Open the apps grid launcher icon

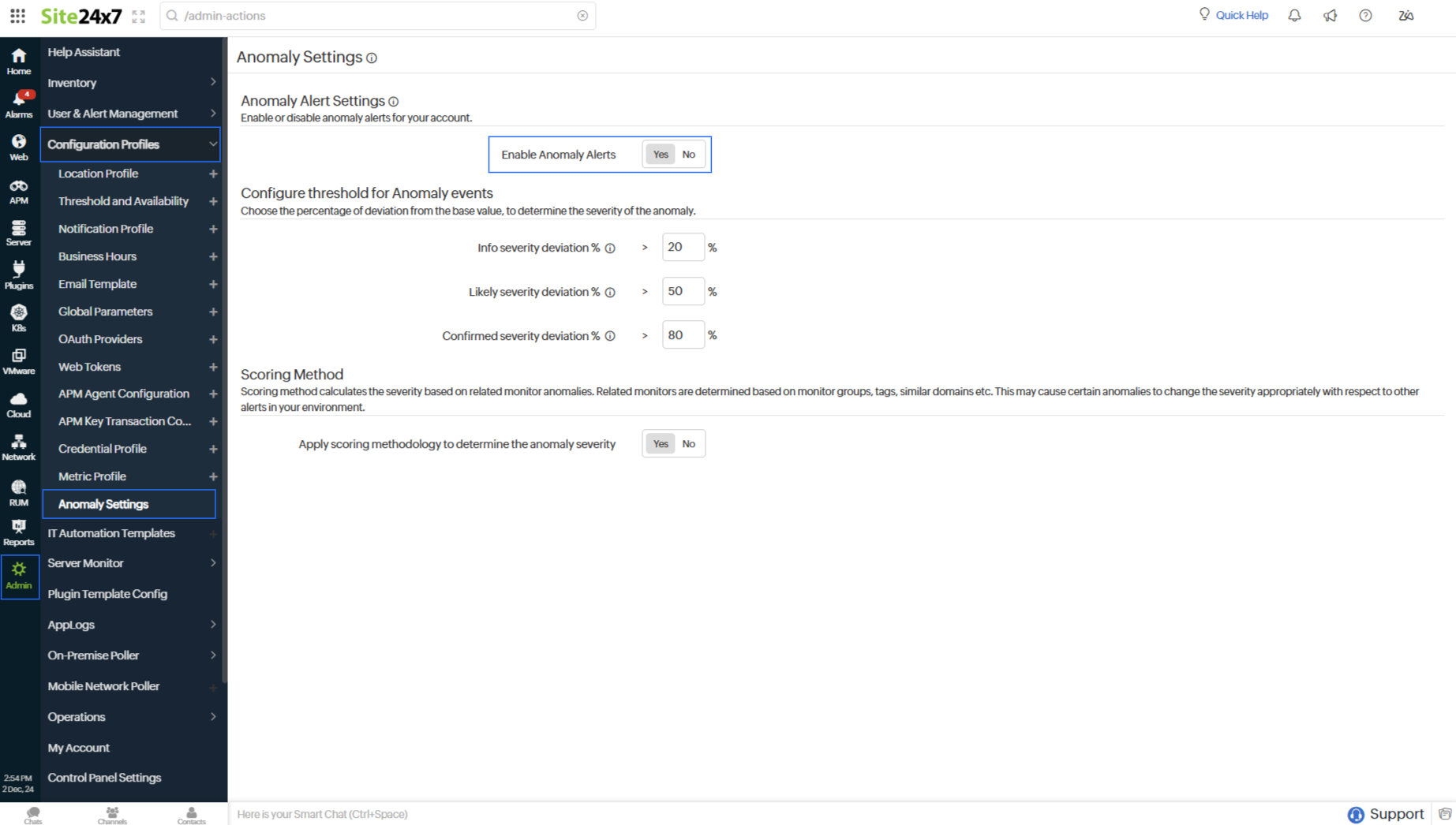pos(17,16)
